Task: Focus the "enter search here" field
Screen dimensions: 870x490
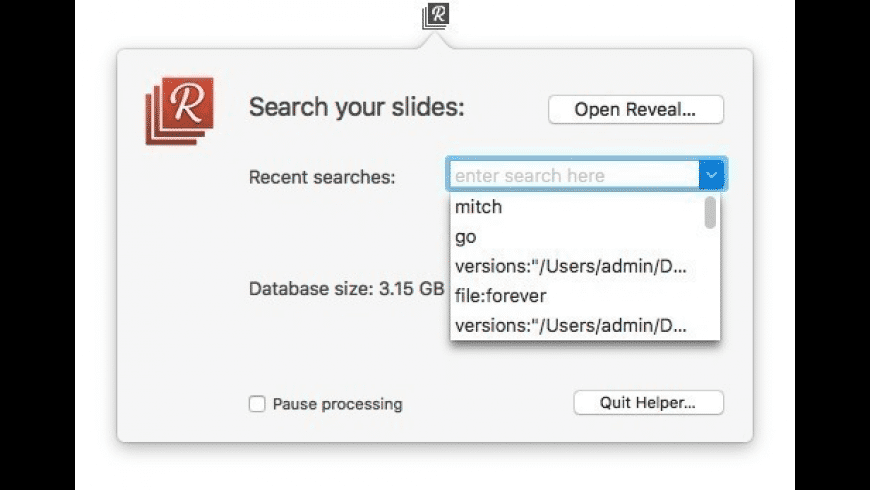Action: (x=574, y=176)
